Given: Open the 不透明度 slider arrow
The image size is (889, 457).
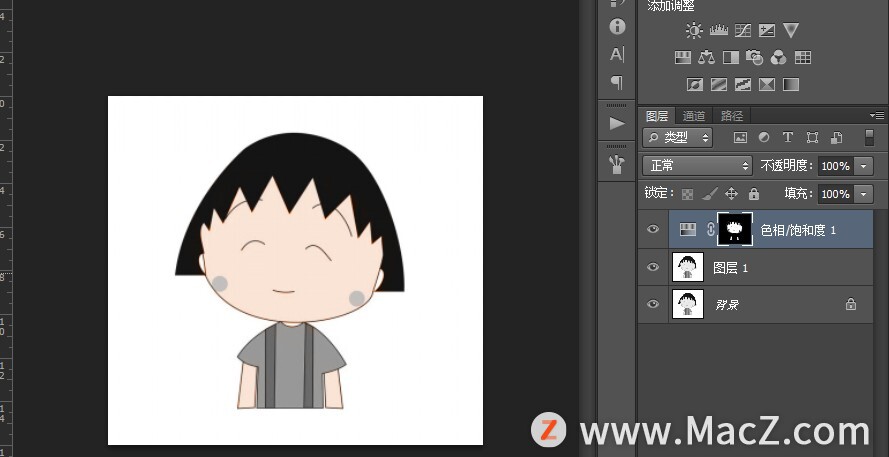Looking at the screenshot, I should (863, 166).
